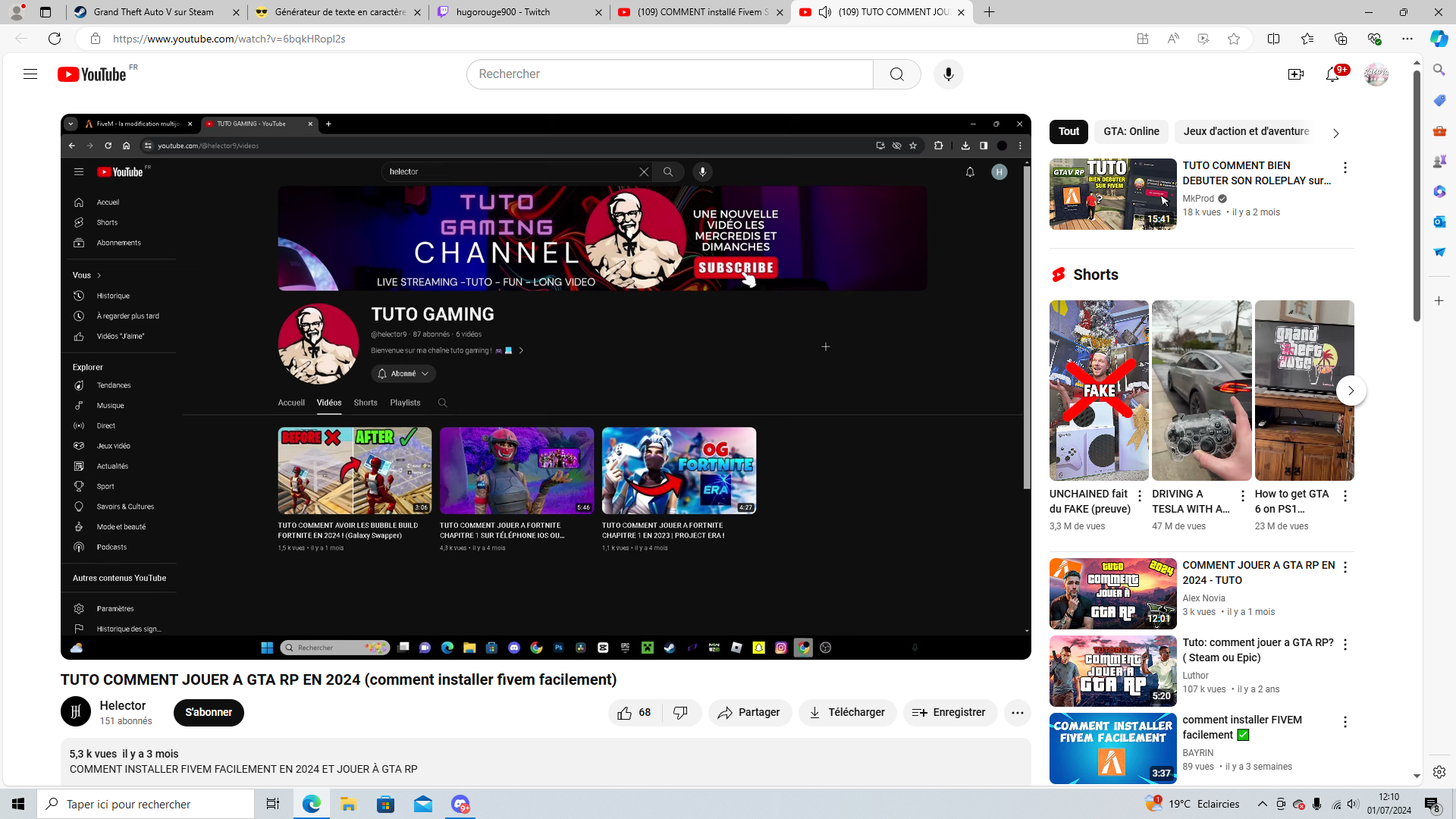Open options for COMMENT JOUER A GTA RP video
This screenshot has width=1456, height=819.
pyautogui.click(x=1345, y=567)
